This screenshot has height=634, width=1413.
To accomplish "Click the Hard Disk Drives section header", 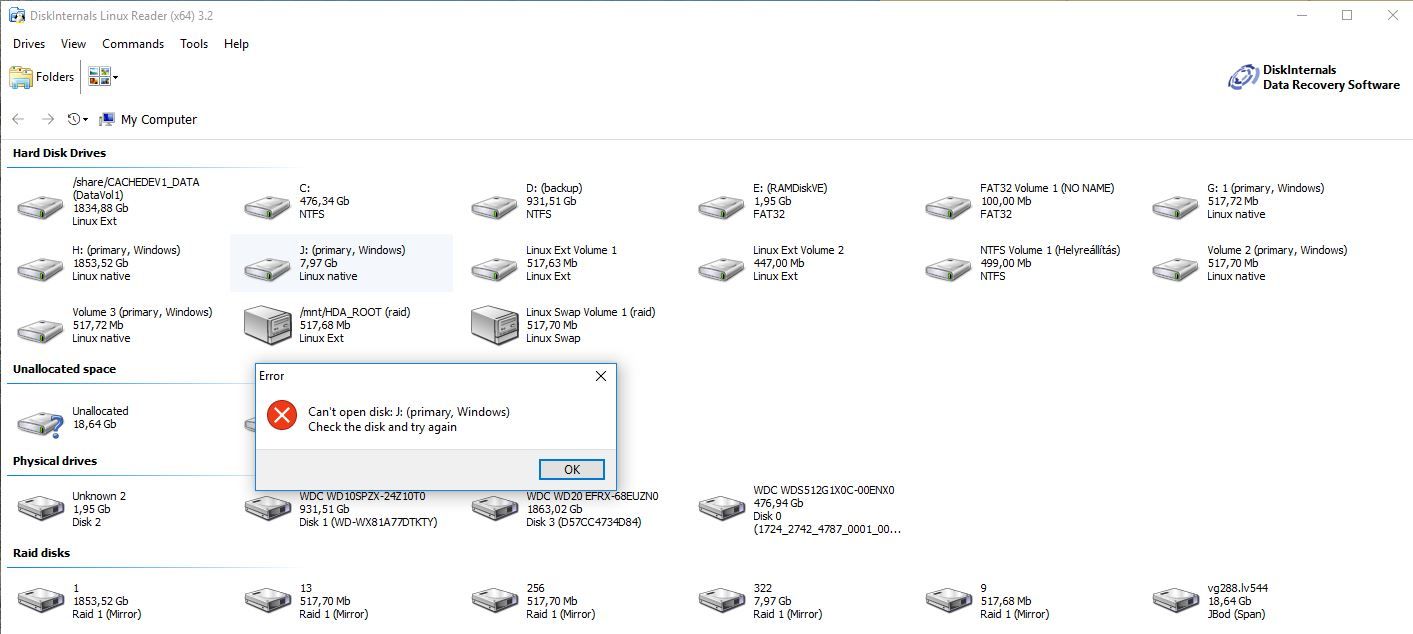I will tap(59, 153).
